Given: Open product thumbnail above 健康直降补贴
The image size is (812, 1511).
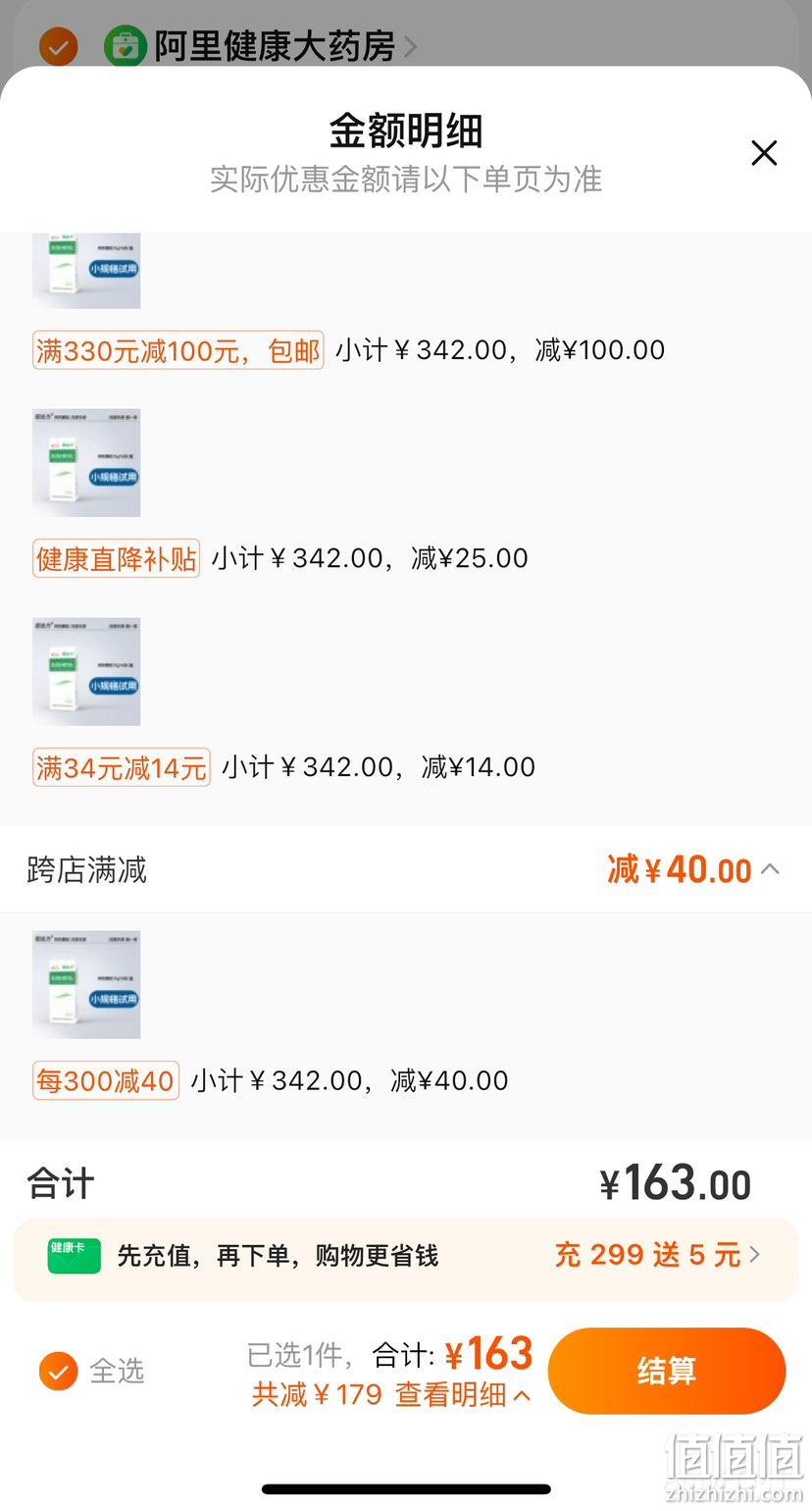Looking at the screenshot, I should pos(86,463).
